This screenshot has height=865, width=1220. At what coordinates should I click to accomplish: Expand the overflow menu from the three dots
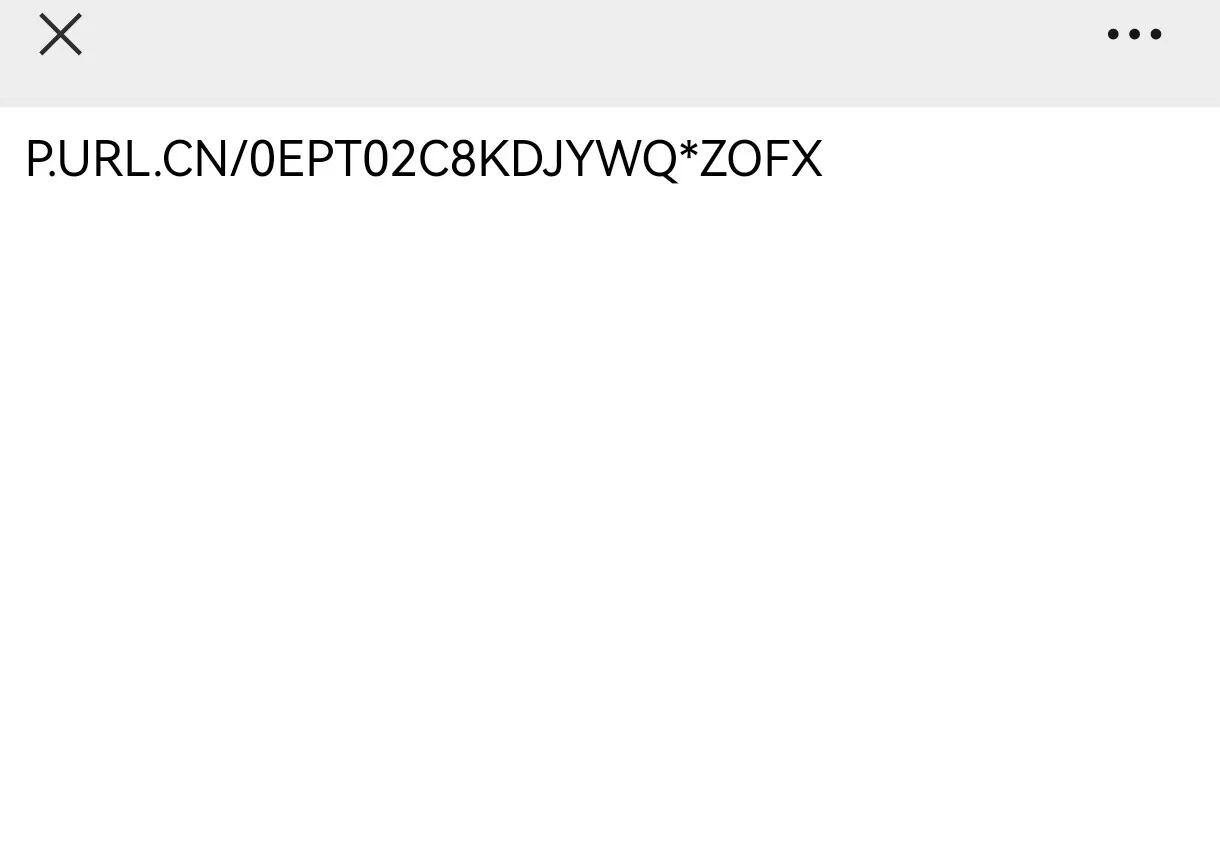point(1134,34)
